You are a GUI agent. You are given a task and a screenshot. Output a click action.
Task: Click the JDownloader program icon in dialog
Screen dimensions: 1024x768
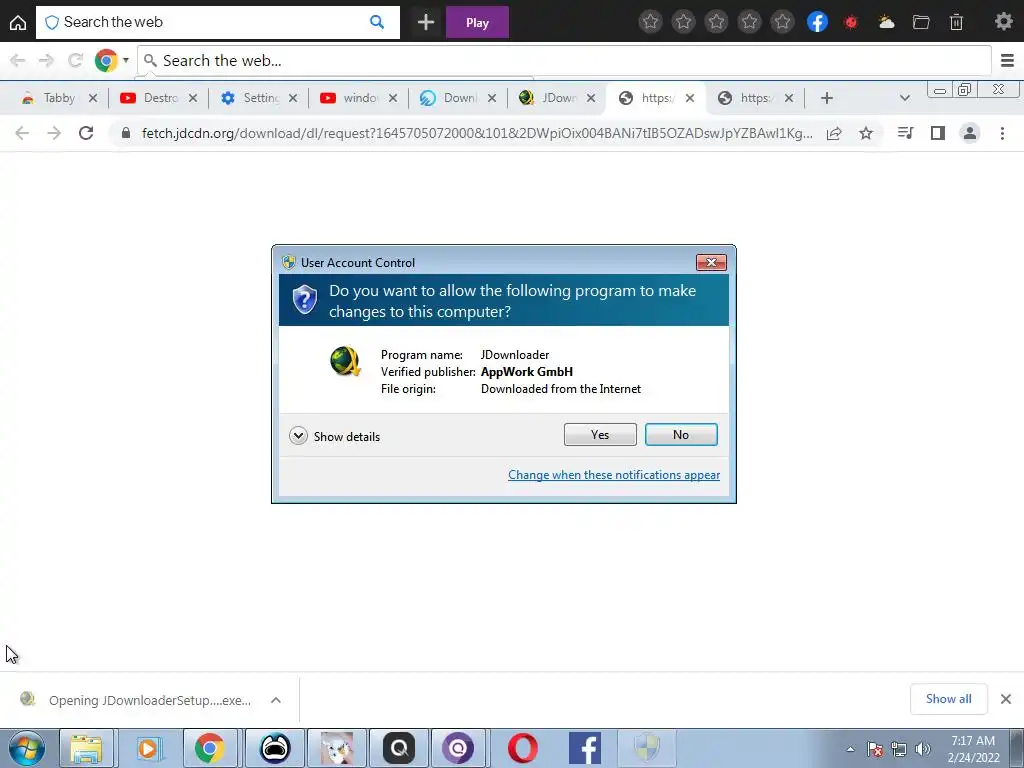click(345, 361)
